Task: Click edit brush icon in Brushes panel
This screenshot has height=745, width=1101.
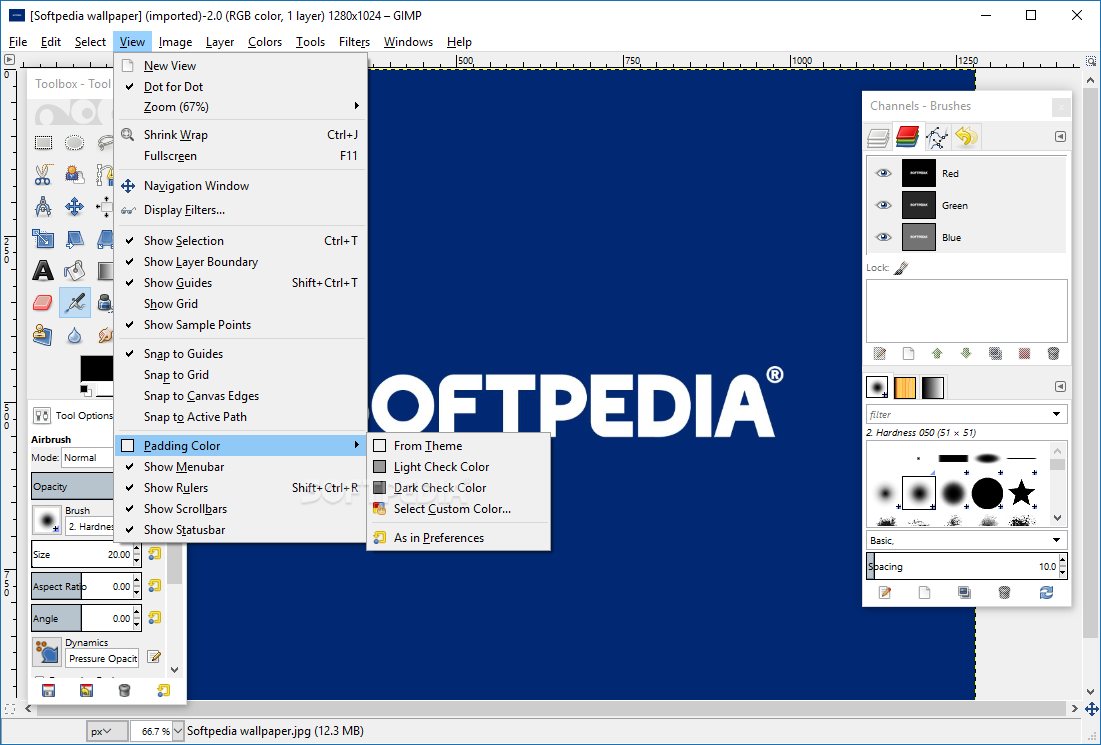Action: [885, 593]
